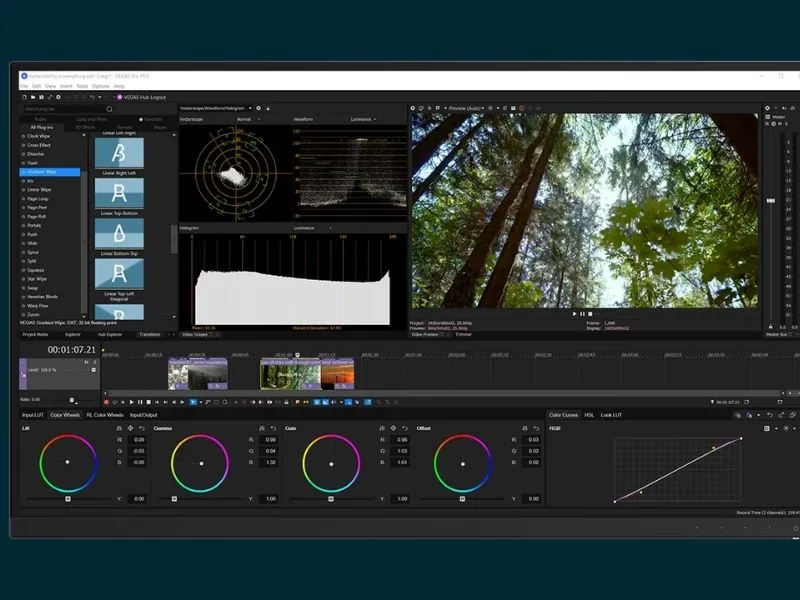The width and height of the screenshot is (800, 600).
Task: Select the Favorites radio option
Action: click(141, 119)
